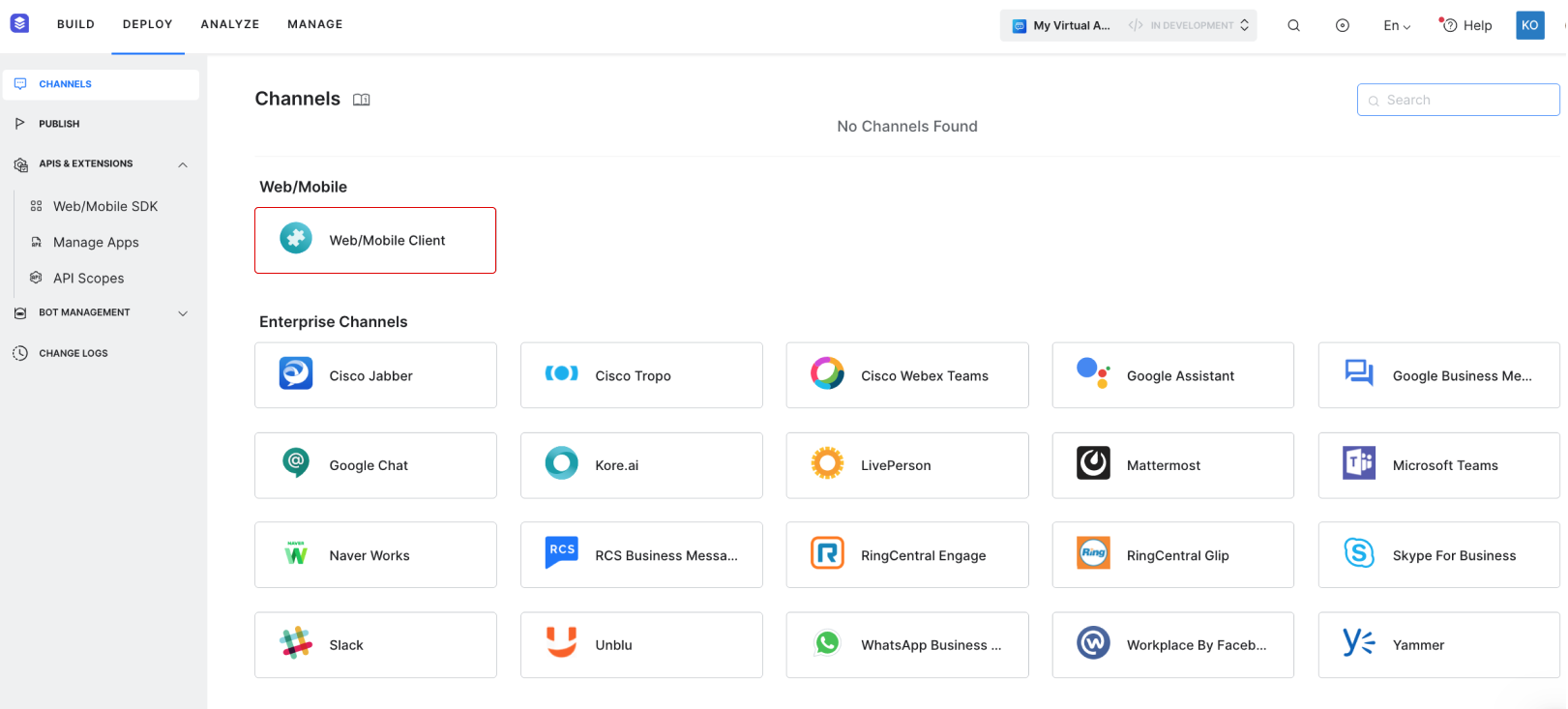1568x709 pixels.
Task: Click the Google Business Messages icon
Action: [1359, 373]
